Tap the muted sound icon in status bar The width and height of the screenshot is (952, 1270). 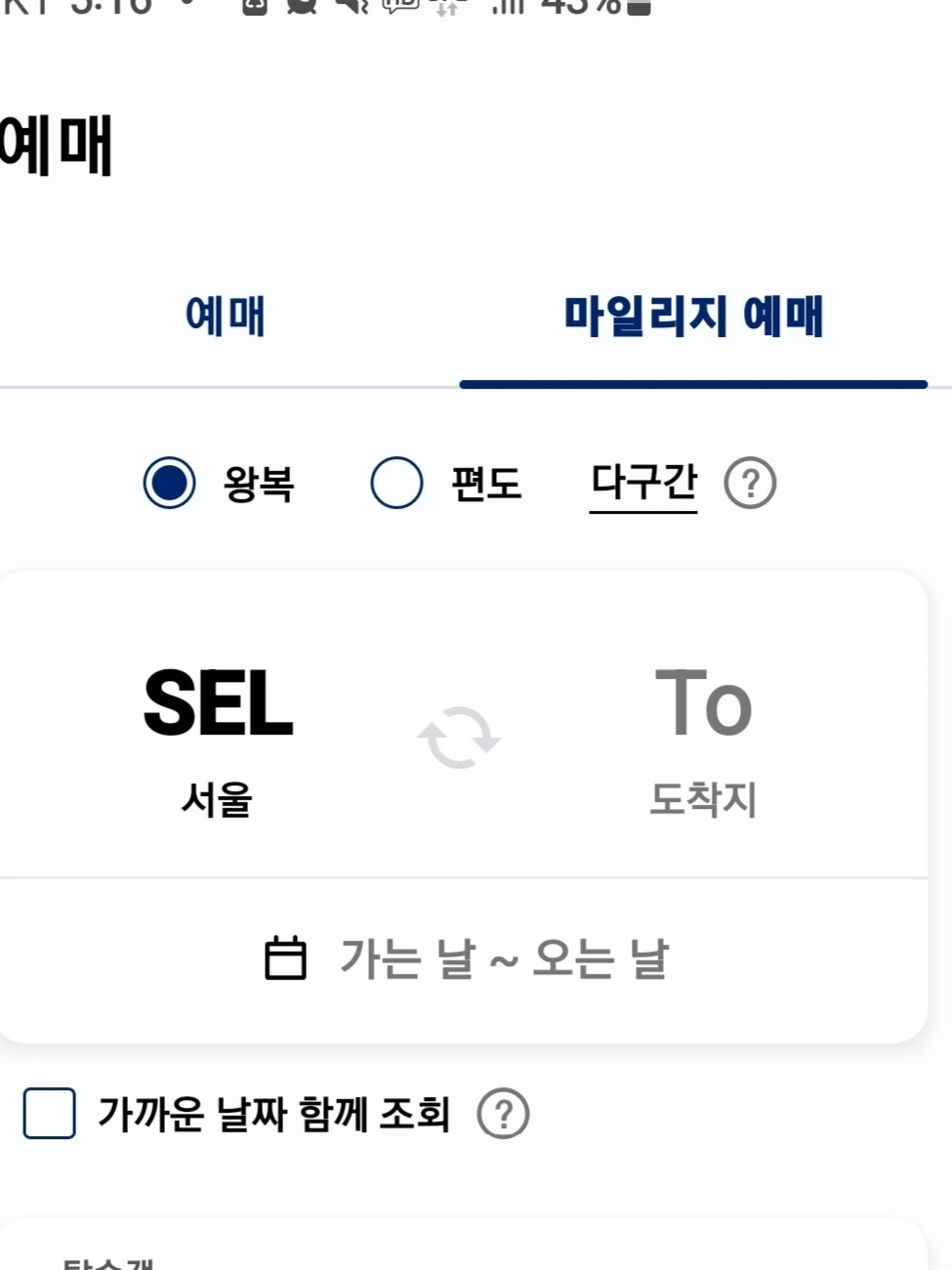pos(350,6)
